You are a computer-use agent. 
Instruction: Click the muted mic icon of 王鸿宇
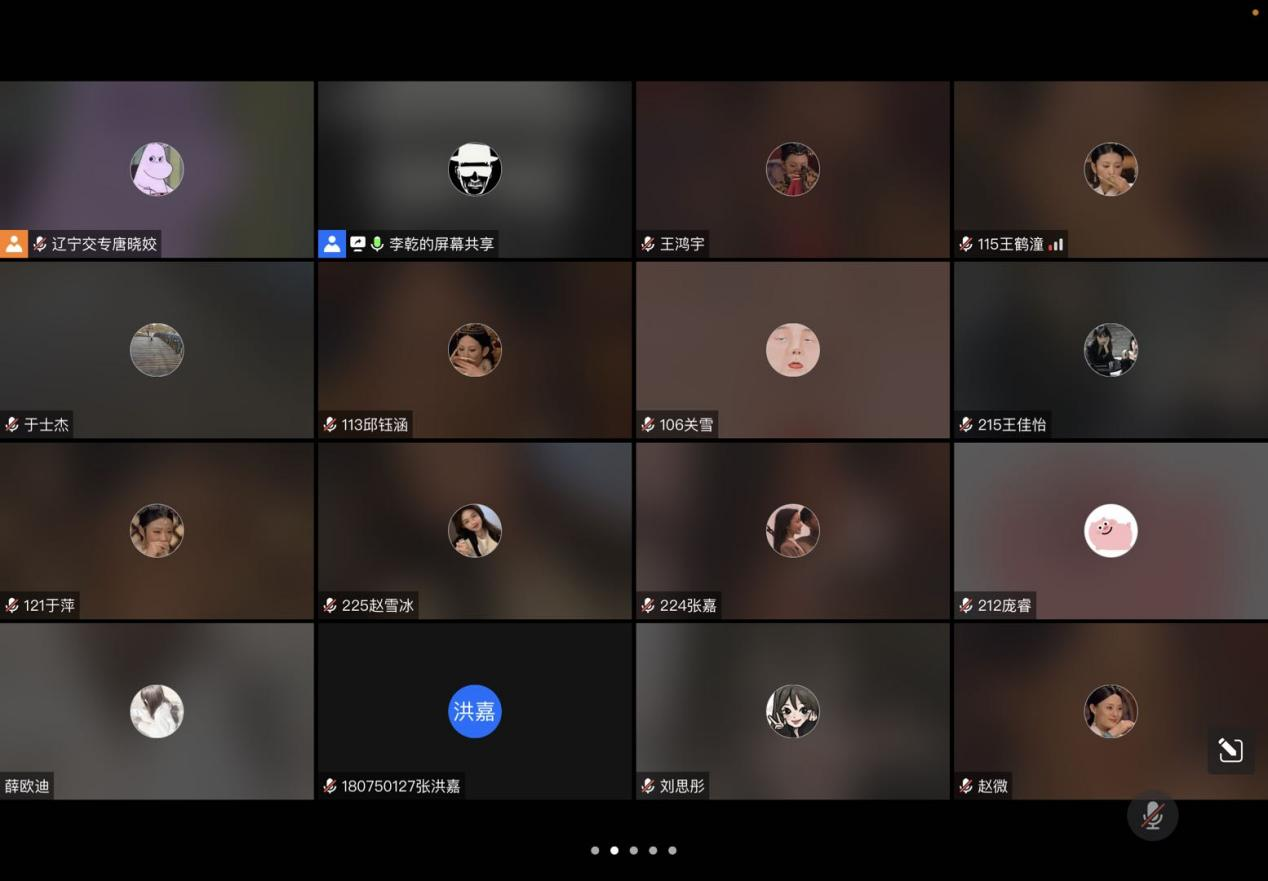(648, 243)
